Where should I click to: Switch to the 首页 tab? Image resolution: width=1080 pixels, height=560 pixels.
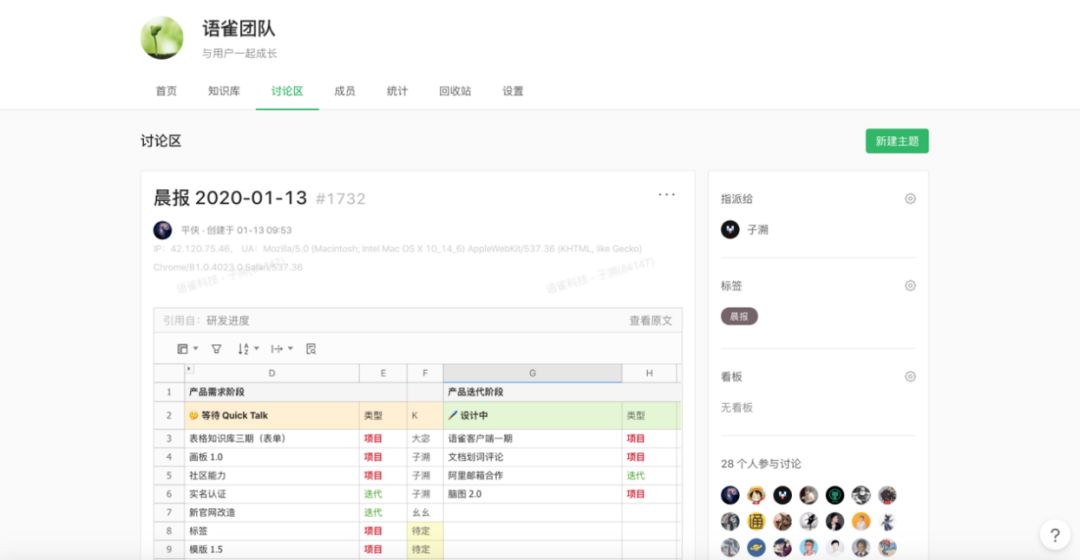coord(166,91)
